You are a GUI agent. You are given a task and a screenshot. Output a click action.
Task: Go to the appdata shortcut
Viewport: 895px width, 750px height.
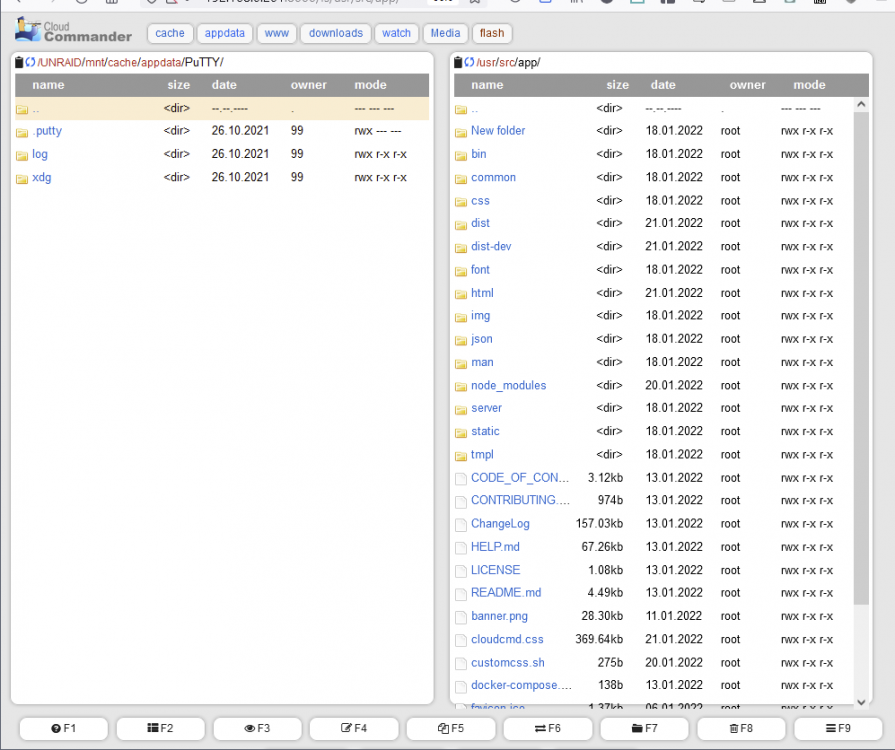[x=224, y=33]
